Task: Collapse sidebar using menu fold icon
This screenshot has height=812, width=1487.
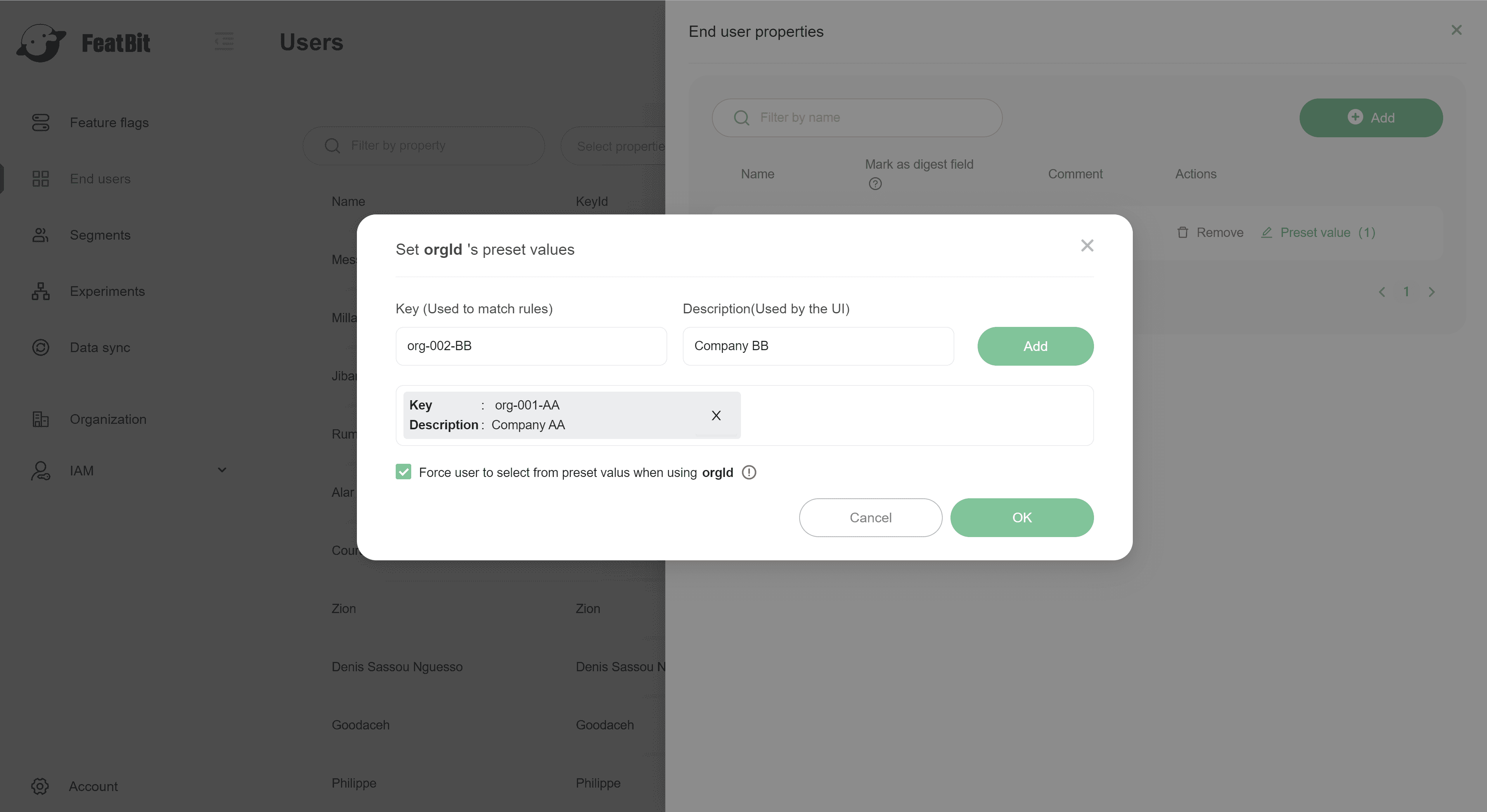Action: click(224, 41)
